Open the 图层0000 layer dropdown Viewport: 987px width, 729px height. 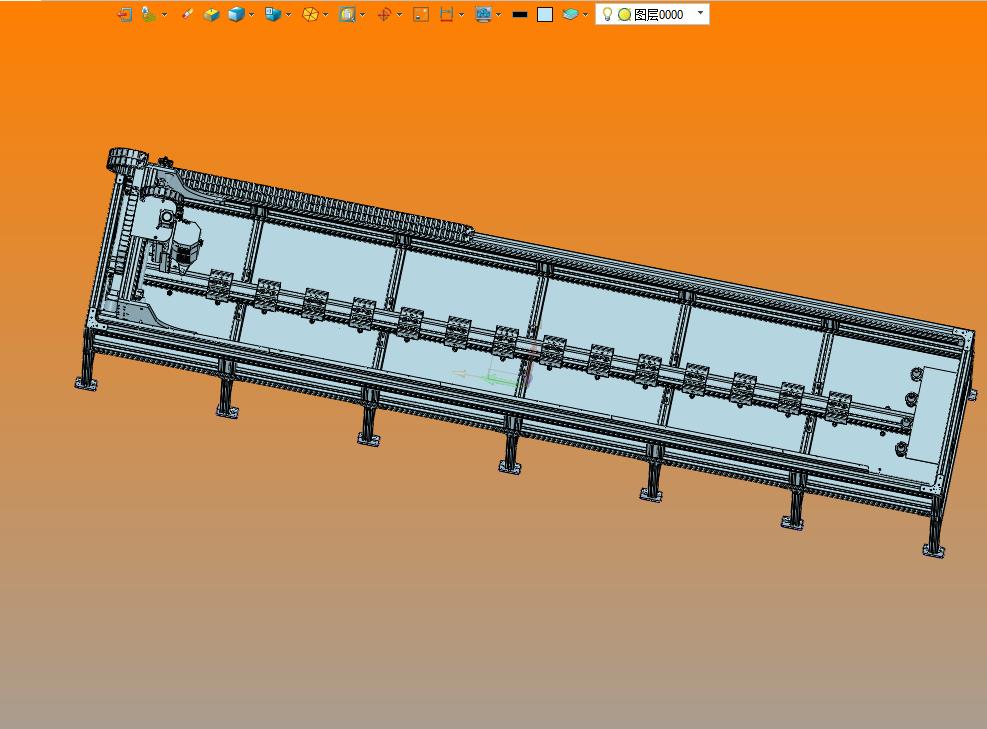700,14
